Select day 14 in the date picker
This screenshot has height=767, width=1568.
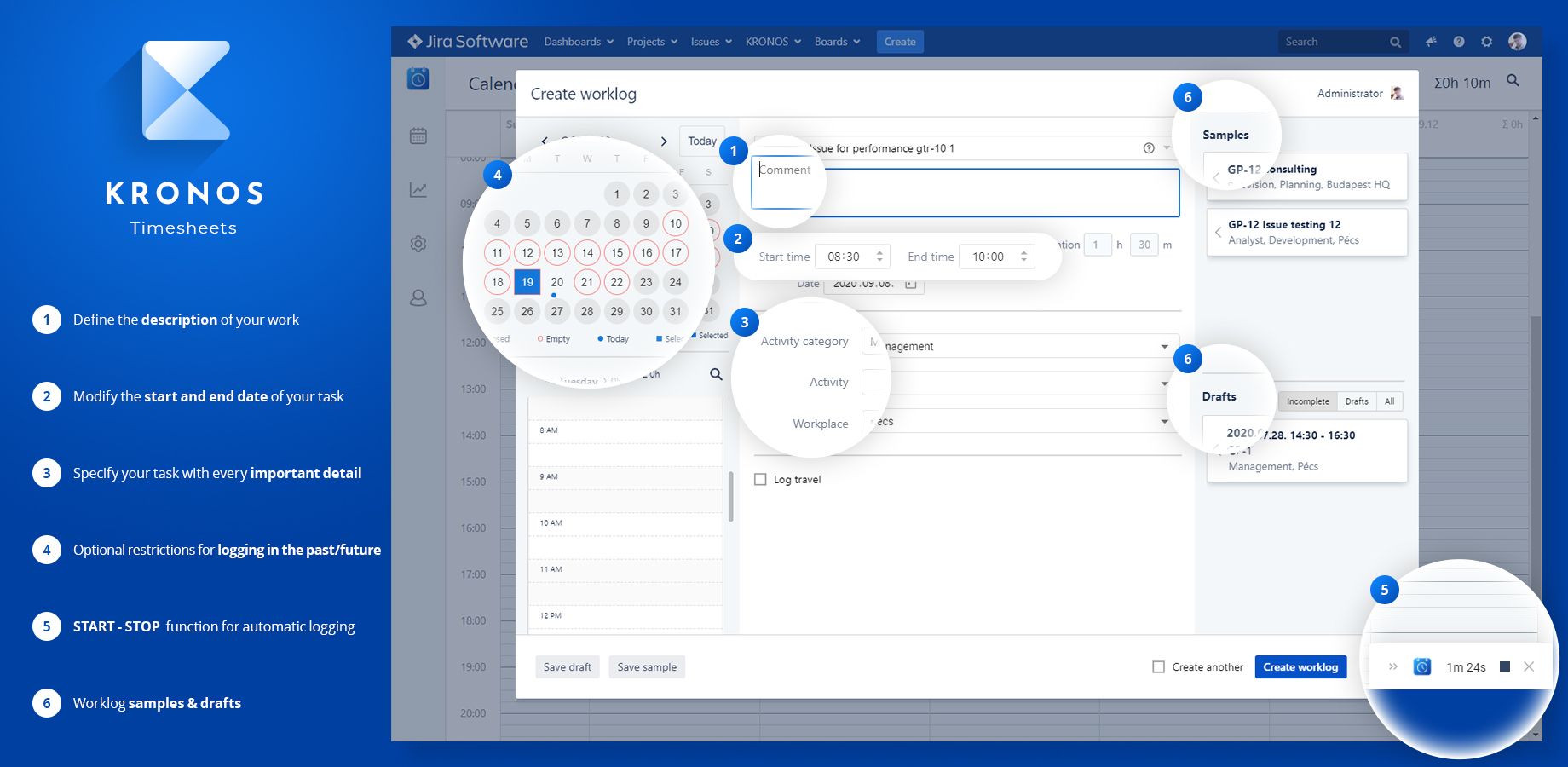pos(587,252)
